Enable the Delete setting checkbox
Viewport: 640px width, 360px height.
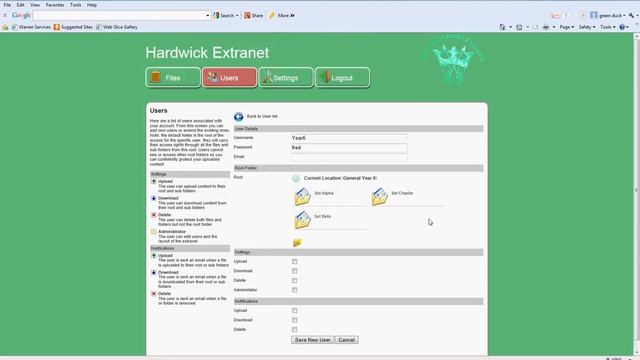click(295, 281)
